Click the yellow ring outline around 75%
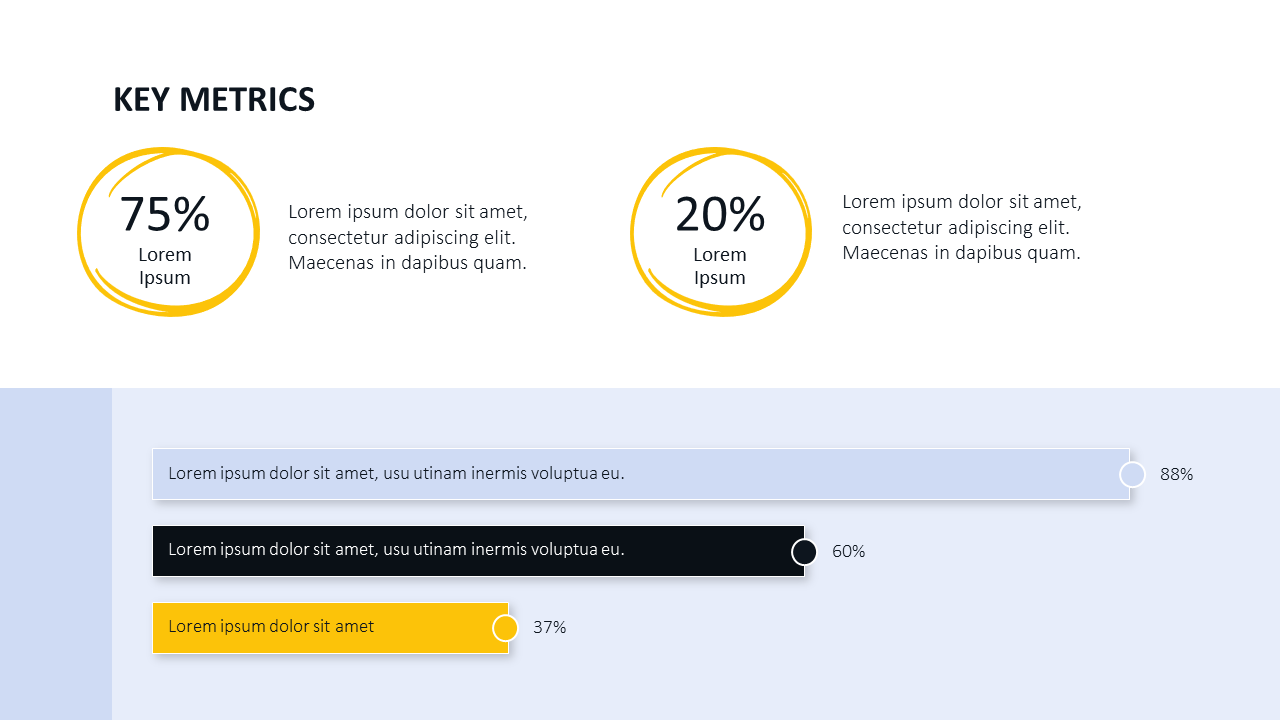1280x720 pixels. (79, 232)
